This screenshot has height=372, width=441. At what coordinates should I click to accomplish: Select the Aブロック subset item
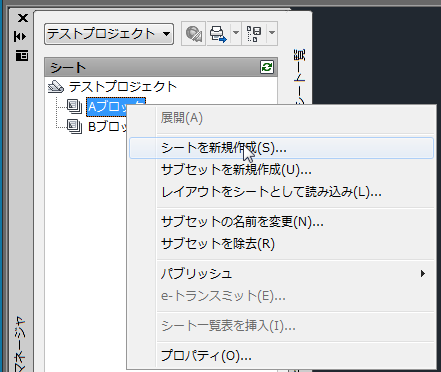pos(116,107)
